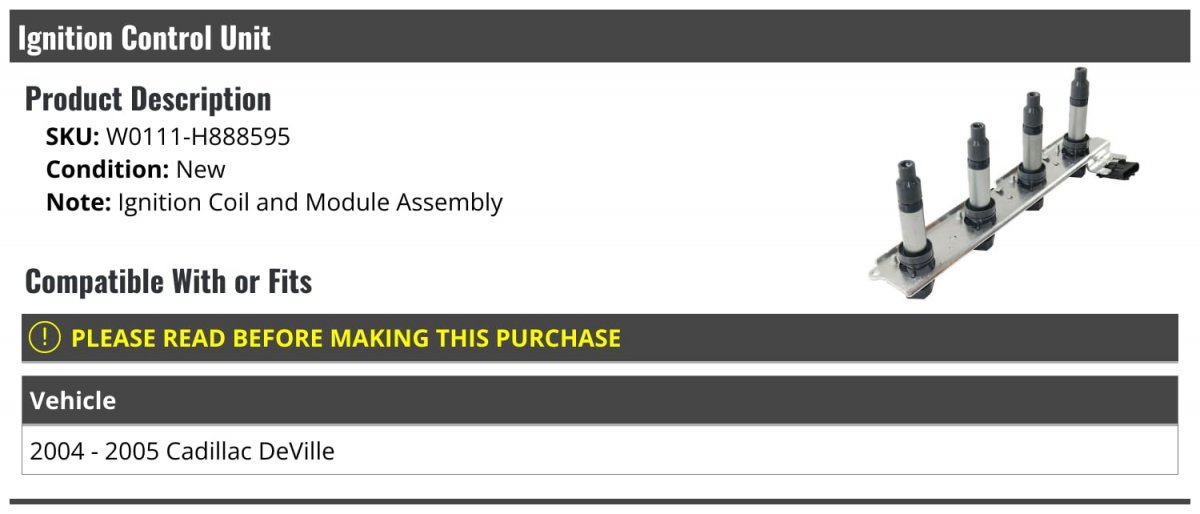Select the 2004 - 2005 Cadillac DeVille row
The height and width of the screenshot is (514, 1200).
click(182, 451)
